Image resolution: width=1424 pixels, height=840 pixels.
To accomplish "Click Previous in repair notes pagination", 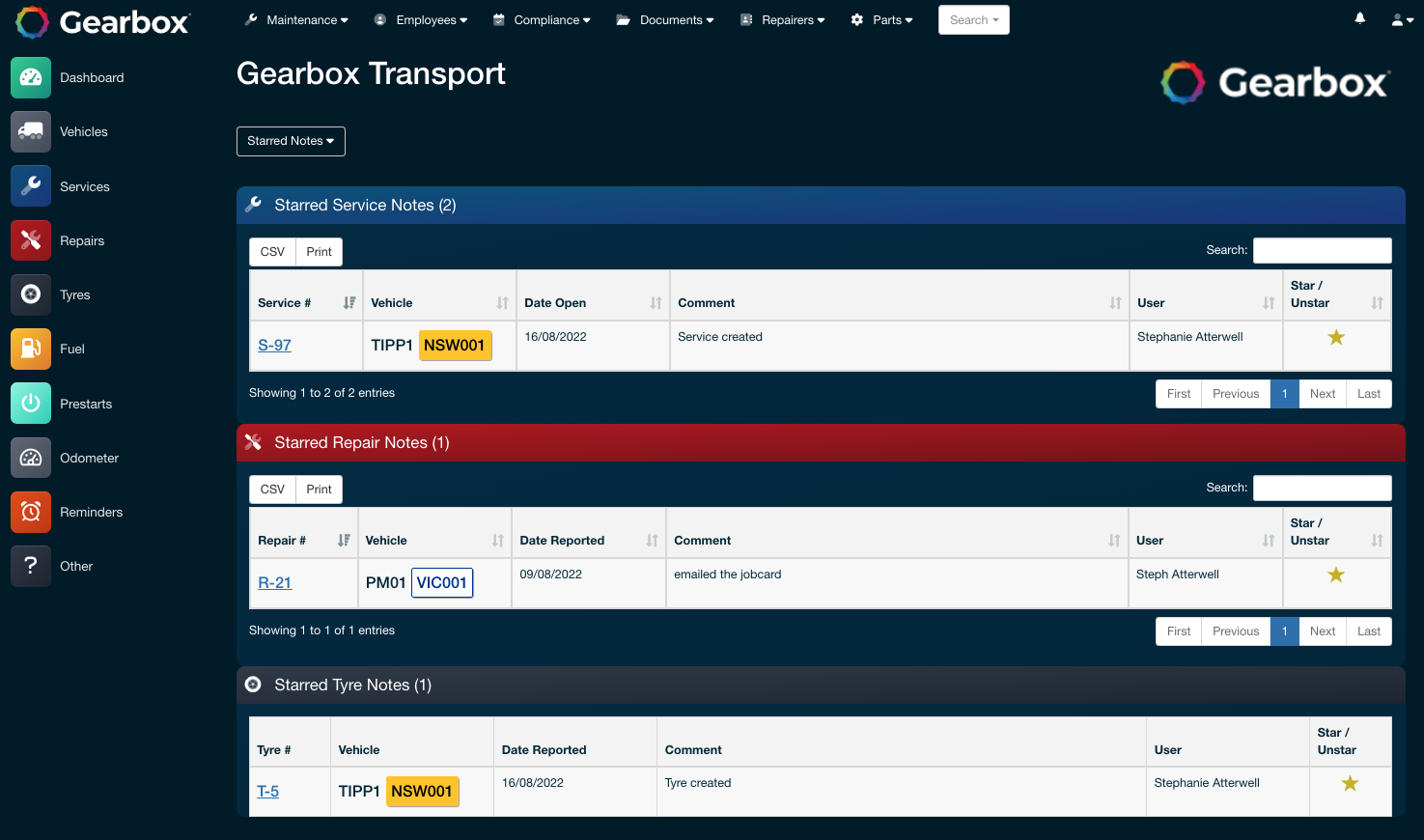I will click(x=1236, y=631).
